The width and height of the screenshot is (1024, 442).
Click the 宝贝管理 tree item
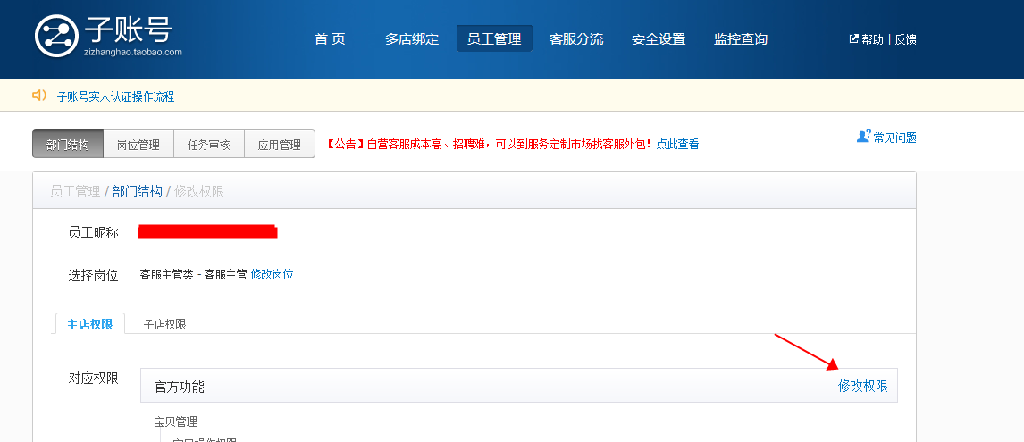(x=176, y=422)
